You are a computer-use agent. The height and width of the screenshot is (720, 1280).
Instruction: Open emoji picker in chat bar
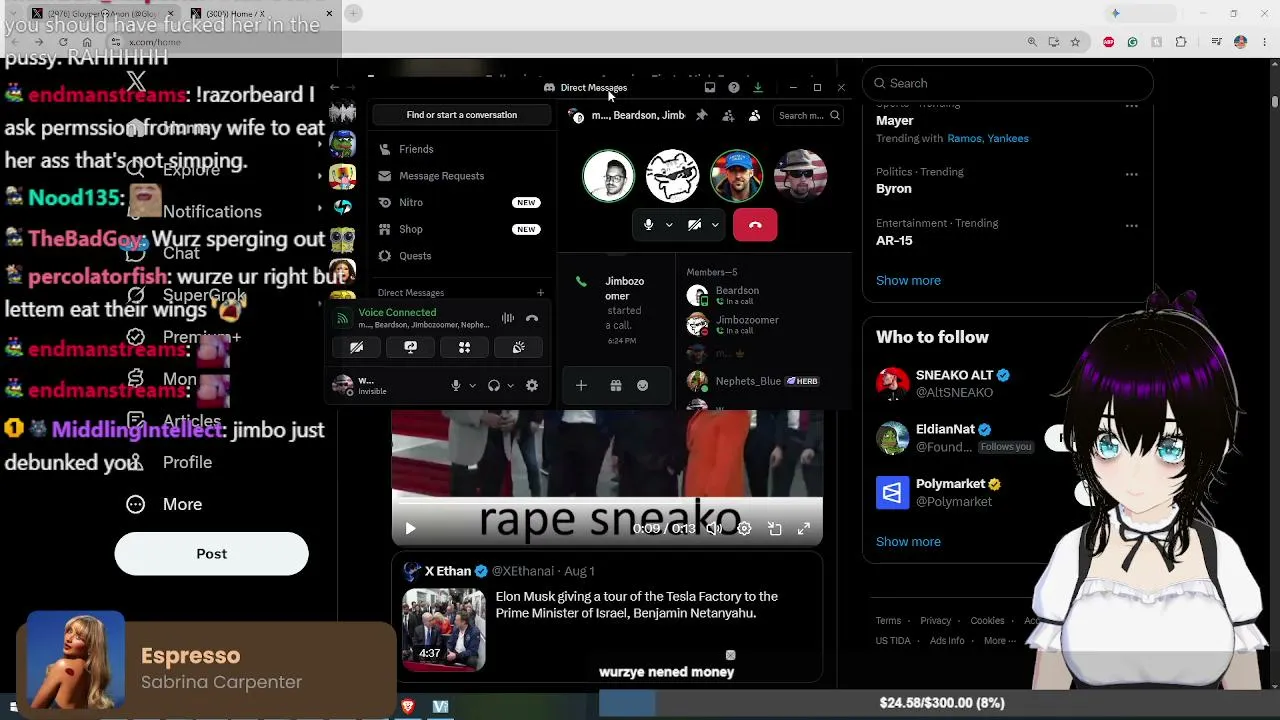tap(642, 386)
